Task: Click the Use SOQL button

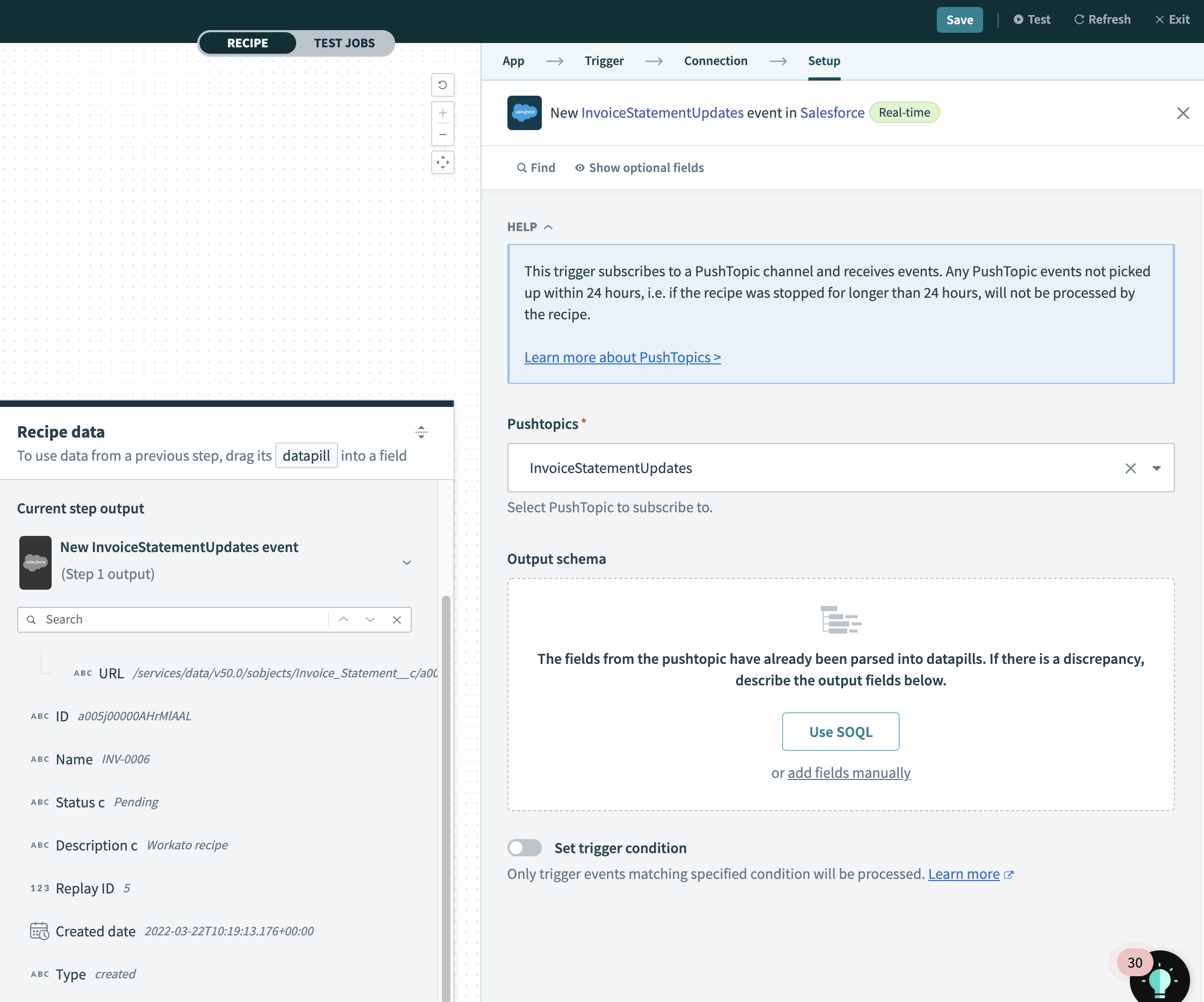Action: tap(840, 731)
